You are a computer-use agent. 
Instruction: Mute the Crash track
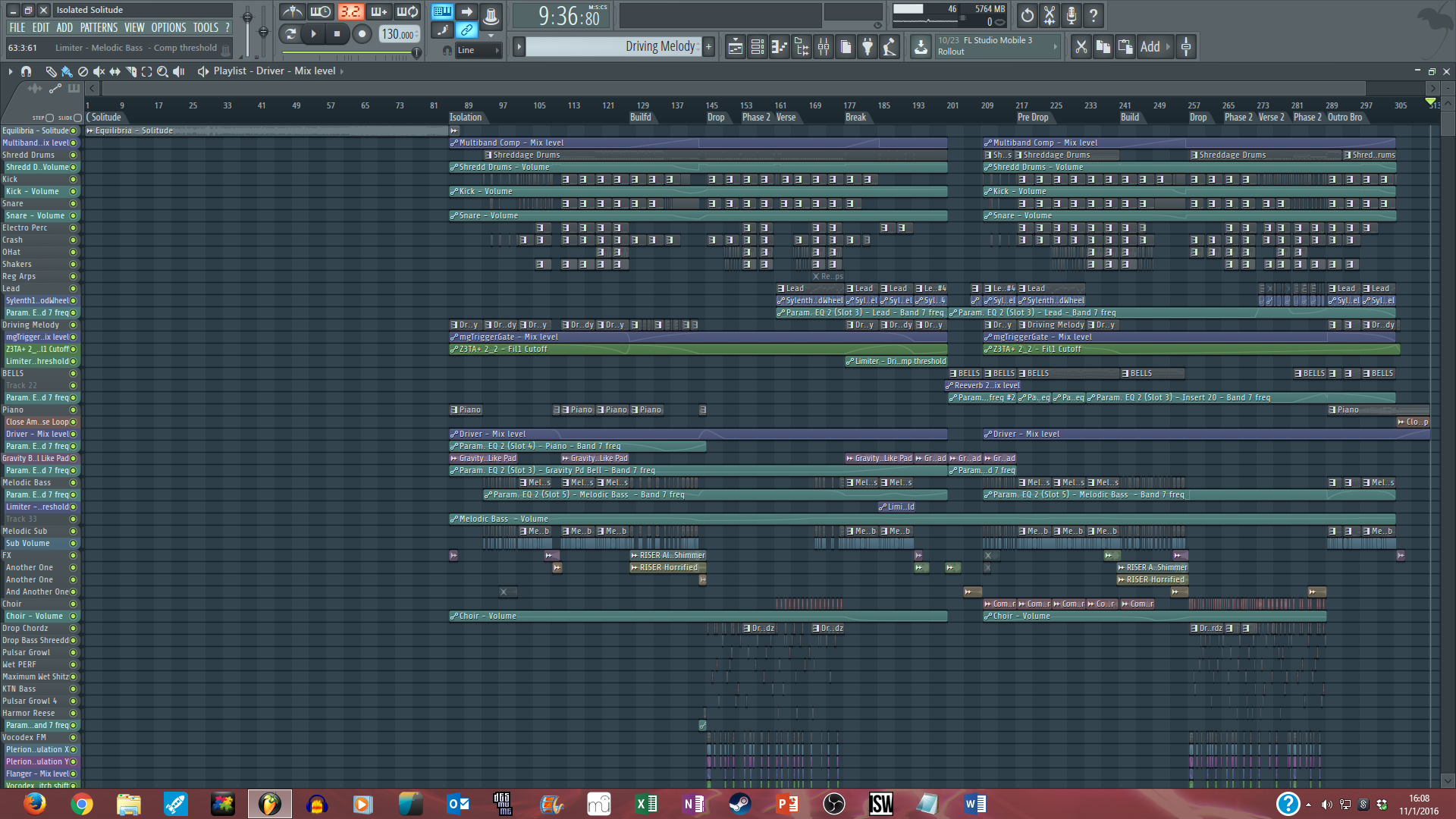click(x=74, y=240)
